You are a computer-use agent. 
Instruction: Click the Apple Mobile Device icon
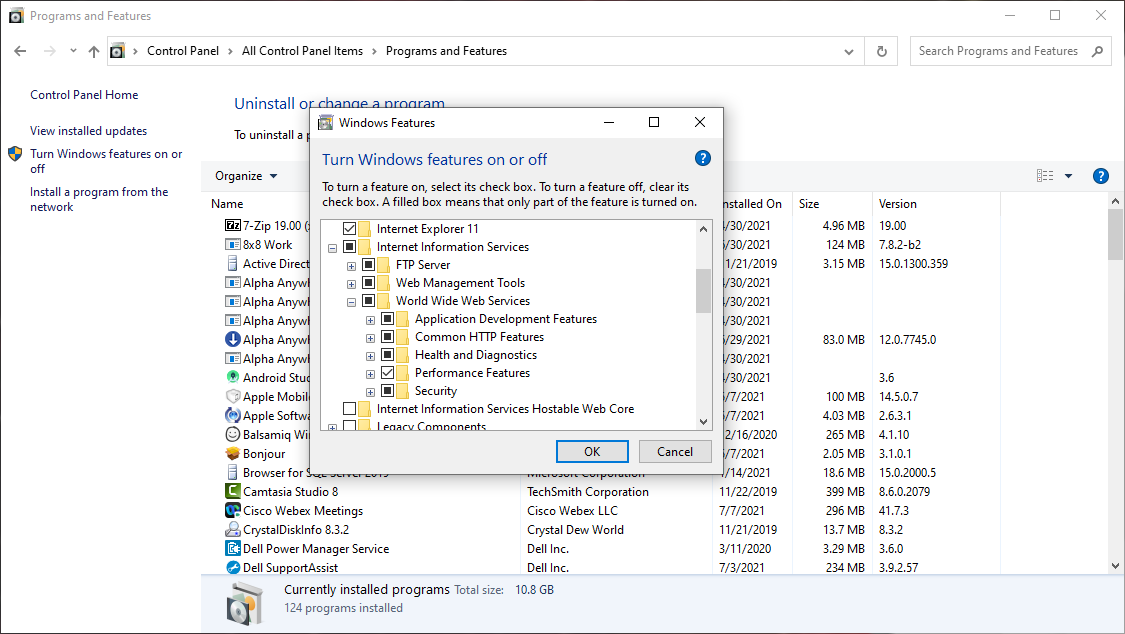coord(232,397)
